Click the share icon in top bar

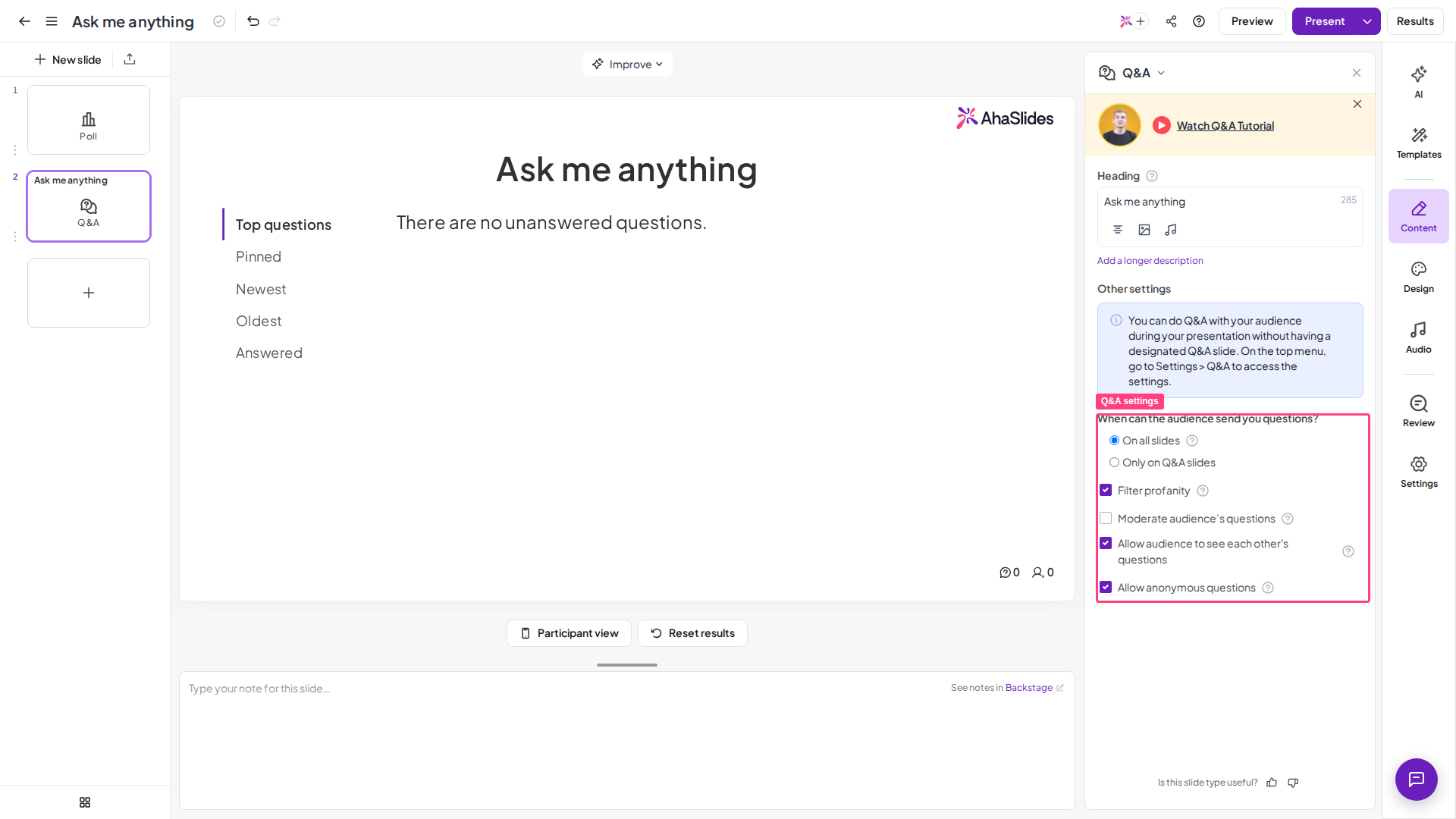tap(1171, 21)
